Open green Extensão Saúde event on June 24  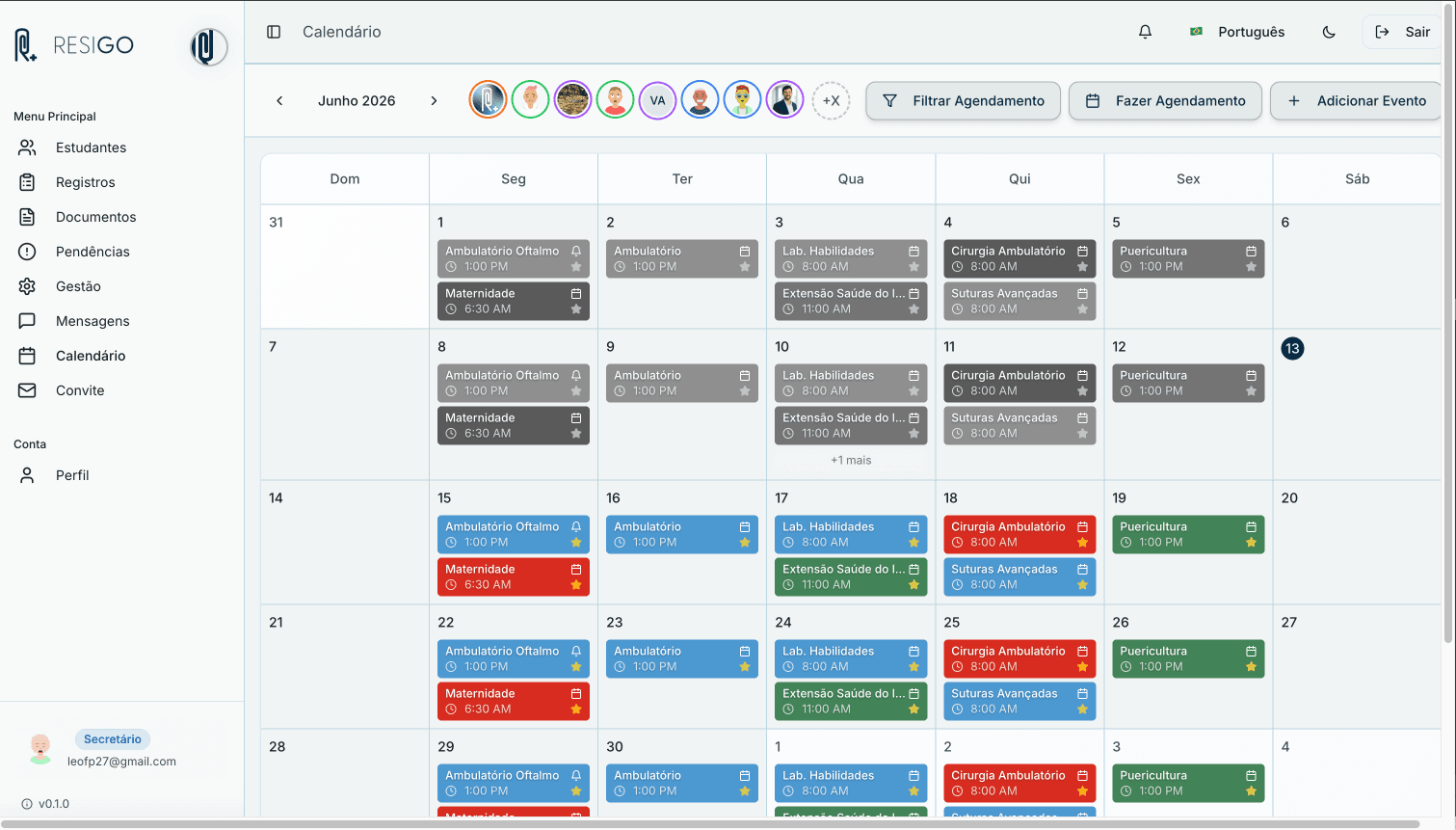coord(851,701)
